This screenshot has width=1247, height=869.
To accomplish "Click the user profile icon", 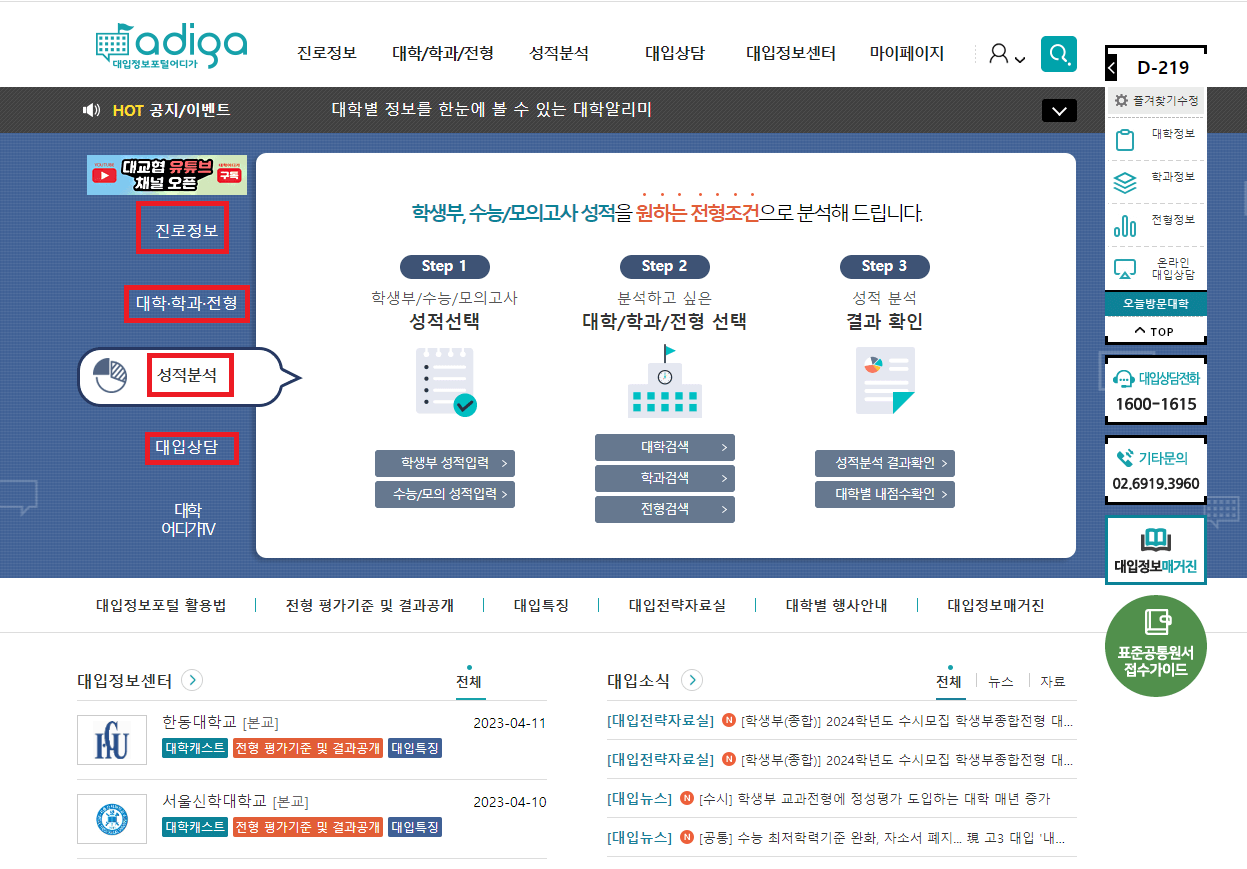I will click(1001, 54).
